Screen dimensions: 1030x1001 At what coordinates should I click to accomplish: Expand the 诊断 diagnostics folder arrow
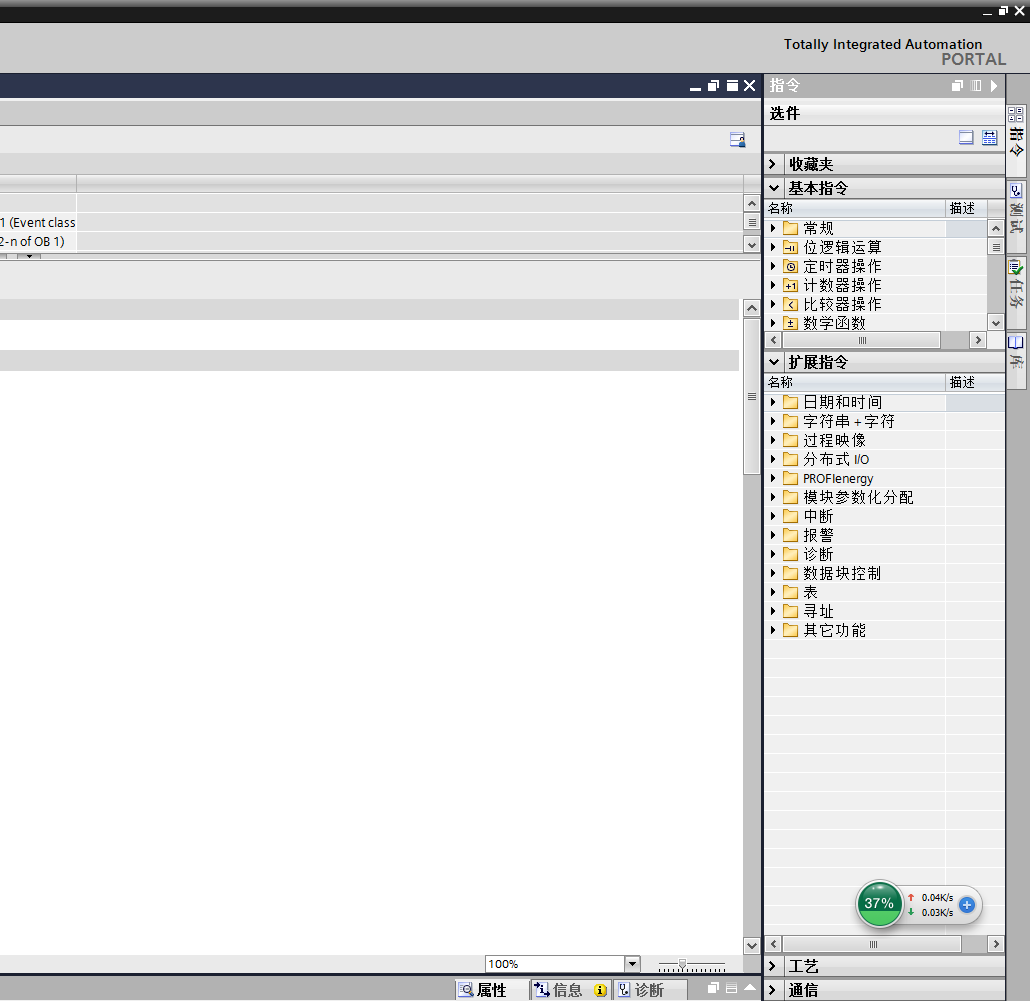click(x=773, y=554)
